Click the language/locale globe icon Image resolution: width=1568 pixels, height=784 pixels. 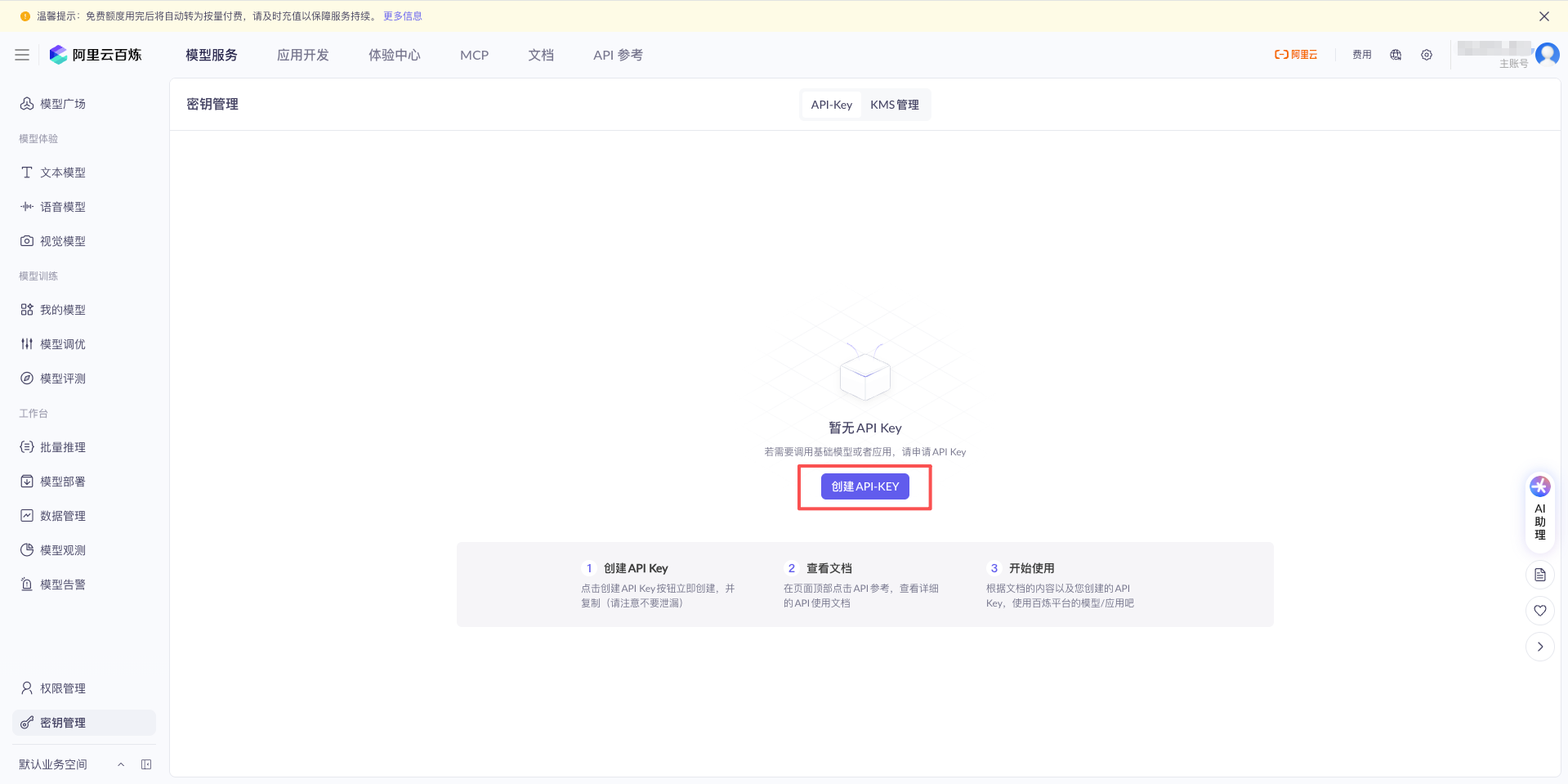(x=1396, y=55)
